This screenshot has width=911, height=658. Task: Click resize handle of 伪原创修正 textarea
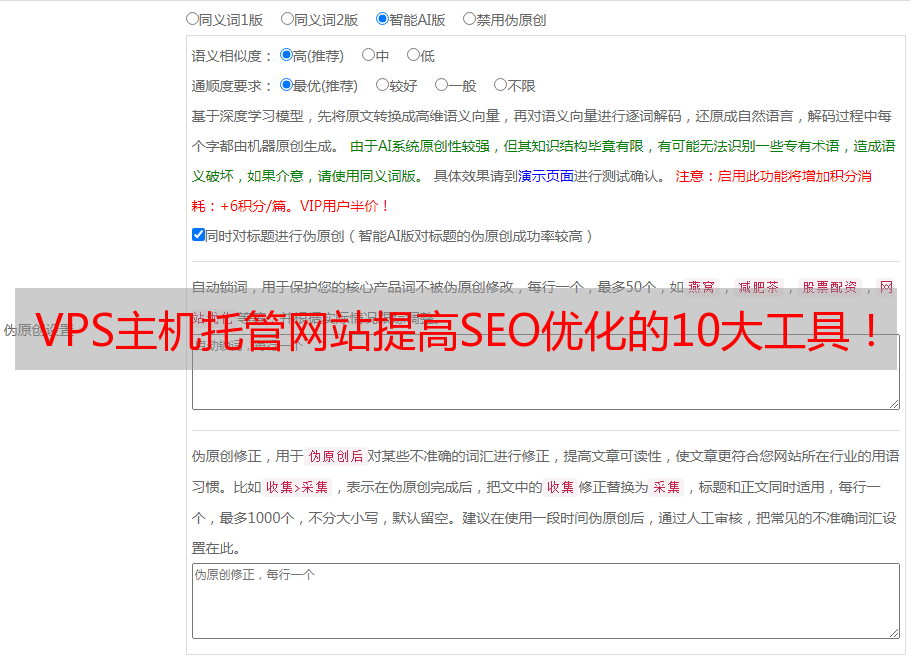(x=894, y=633)
